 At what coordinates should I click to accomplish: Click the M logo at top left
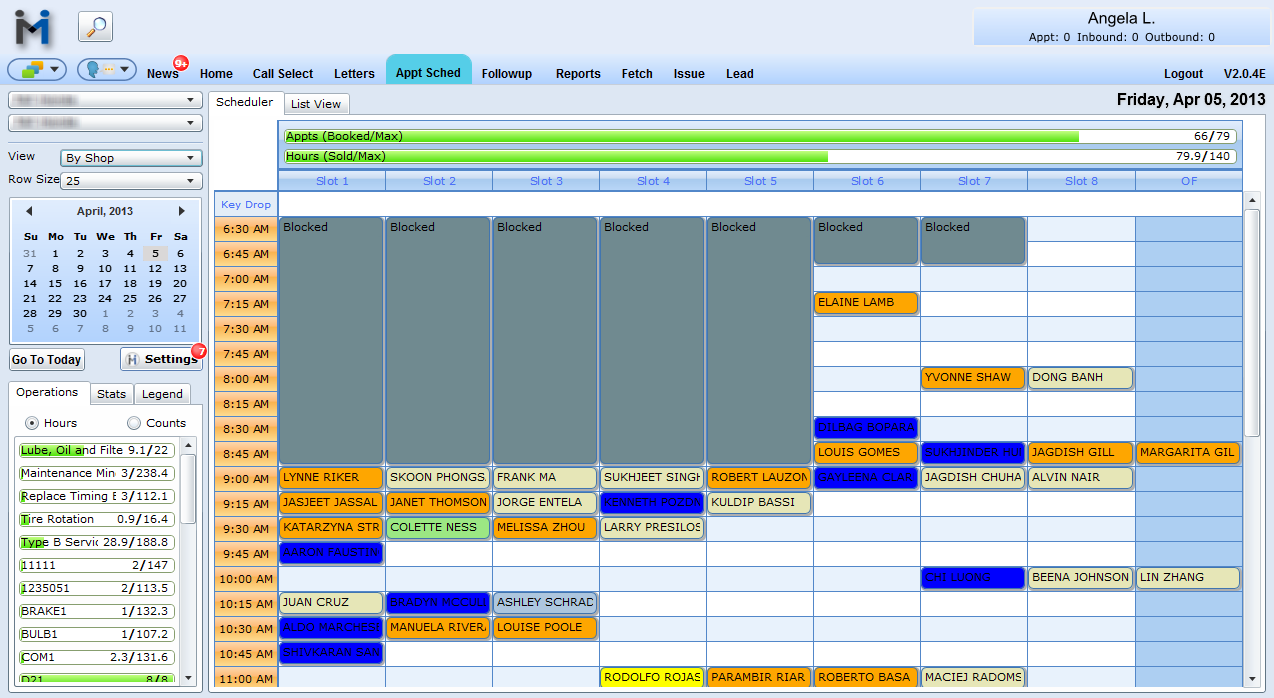33,27
